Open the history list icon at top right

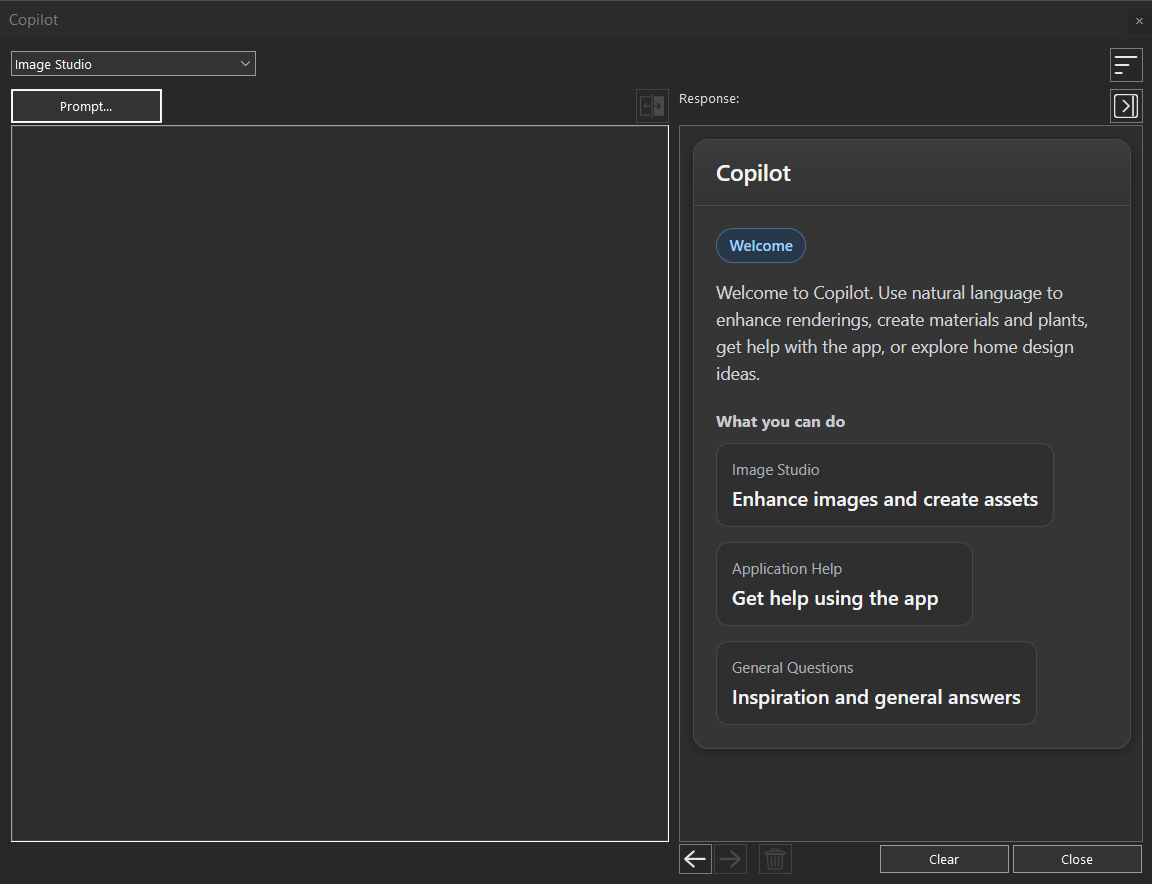point(1126,65)
